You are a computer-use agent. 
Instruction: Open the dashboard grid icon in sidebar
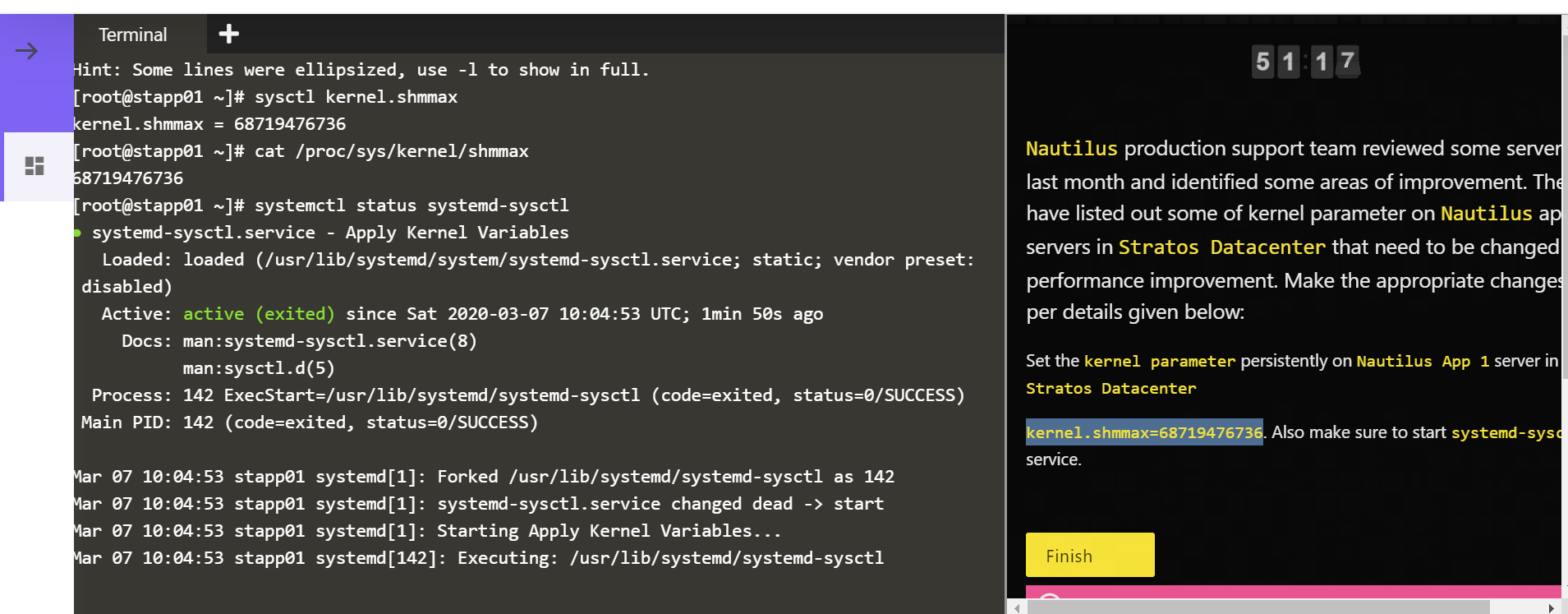click(34, 166)
